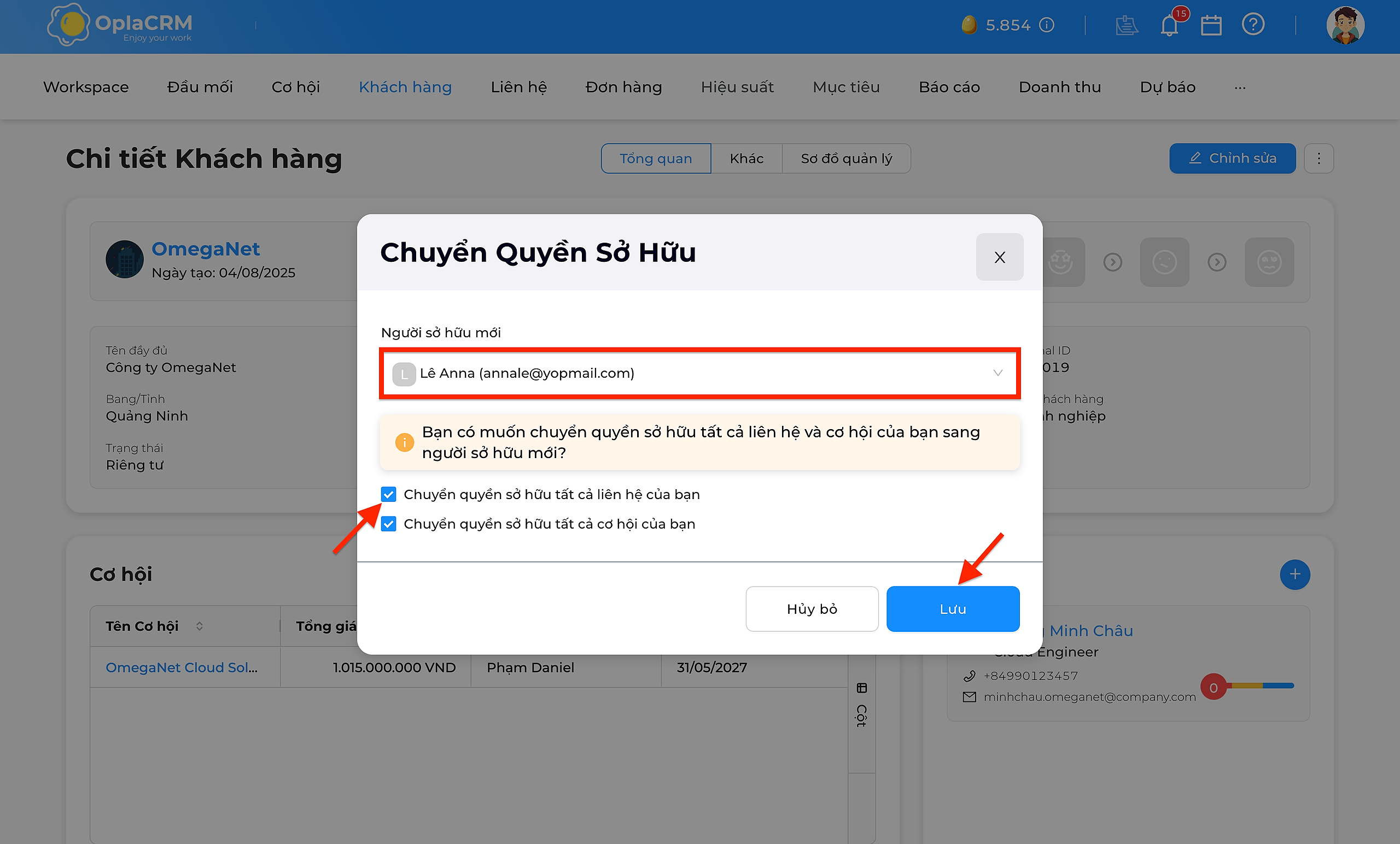Open the Người sở hữu mới dropdown
1400x844 pixels.
pyautogui.click(x=699, y=373)
